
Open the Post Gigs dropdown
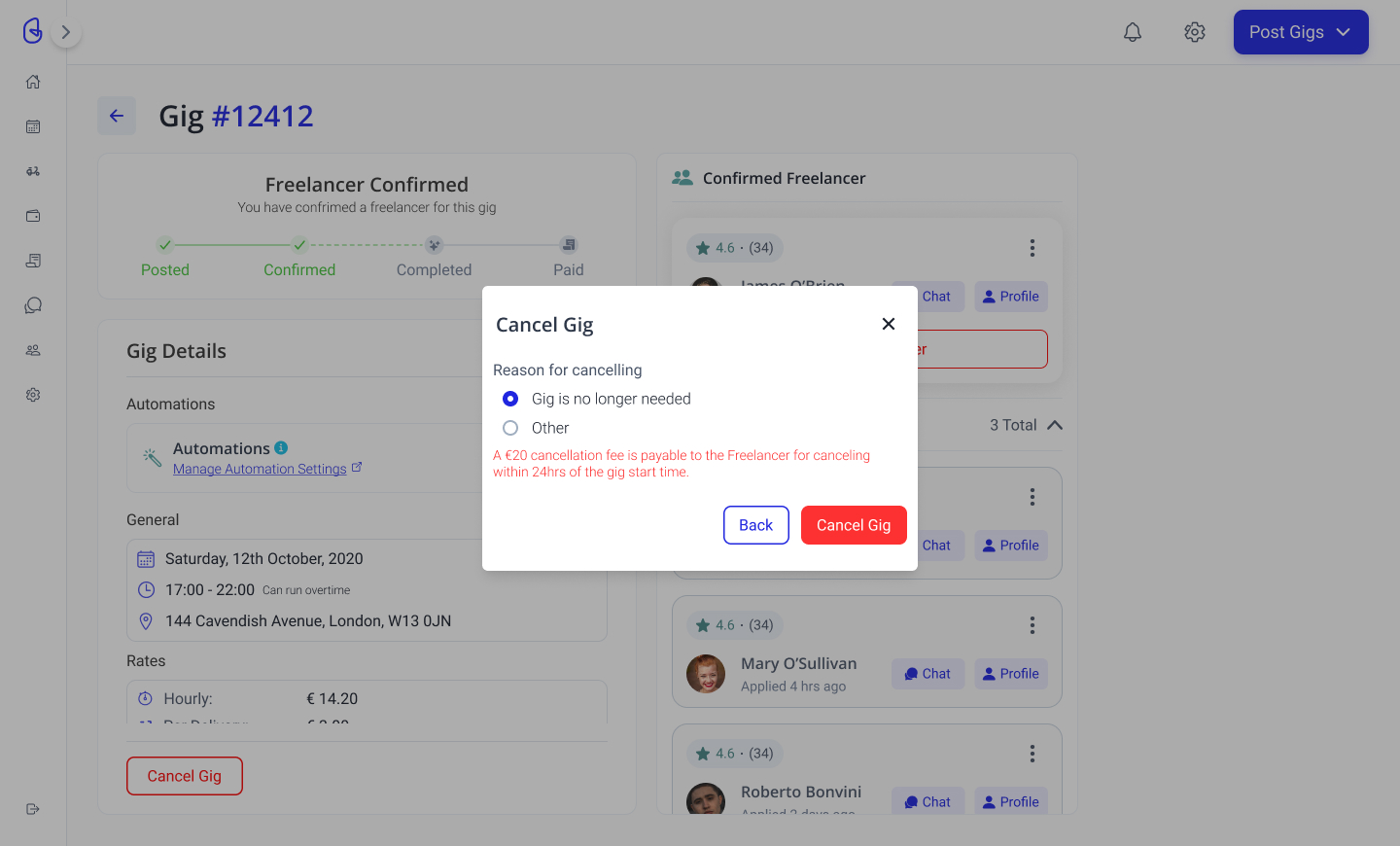tap(1301, 32)
